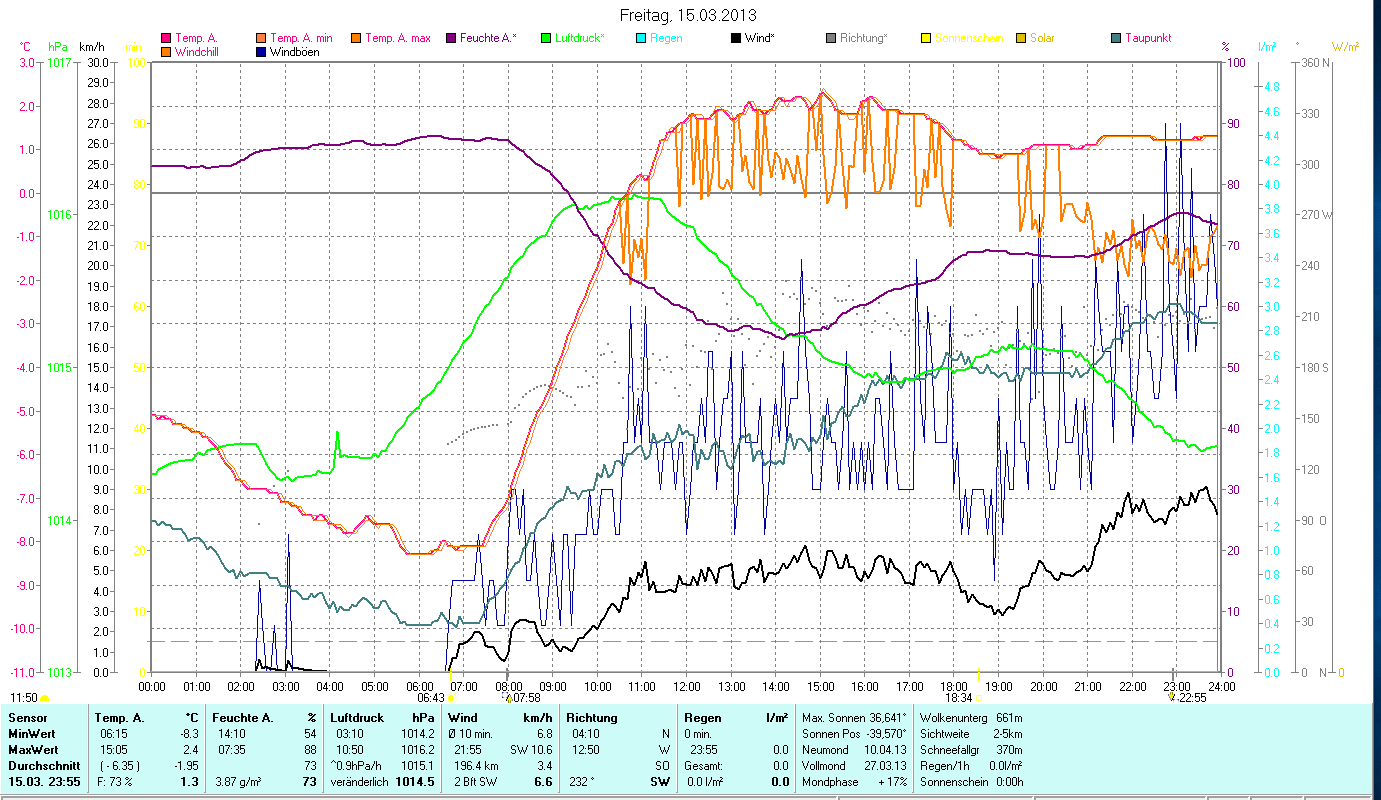The height and width of the screenshot is (800, 1381).
Task: Click the minimum pressure value 1014.2
Action: click(418, 734)
